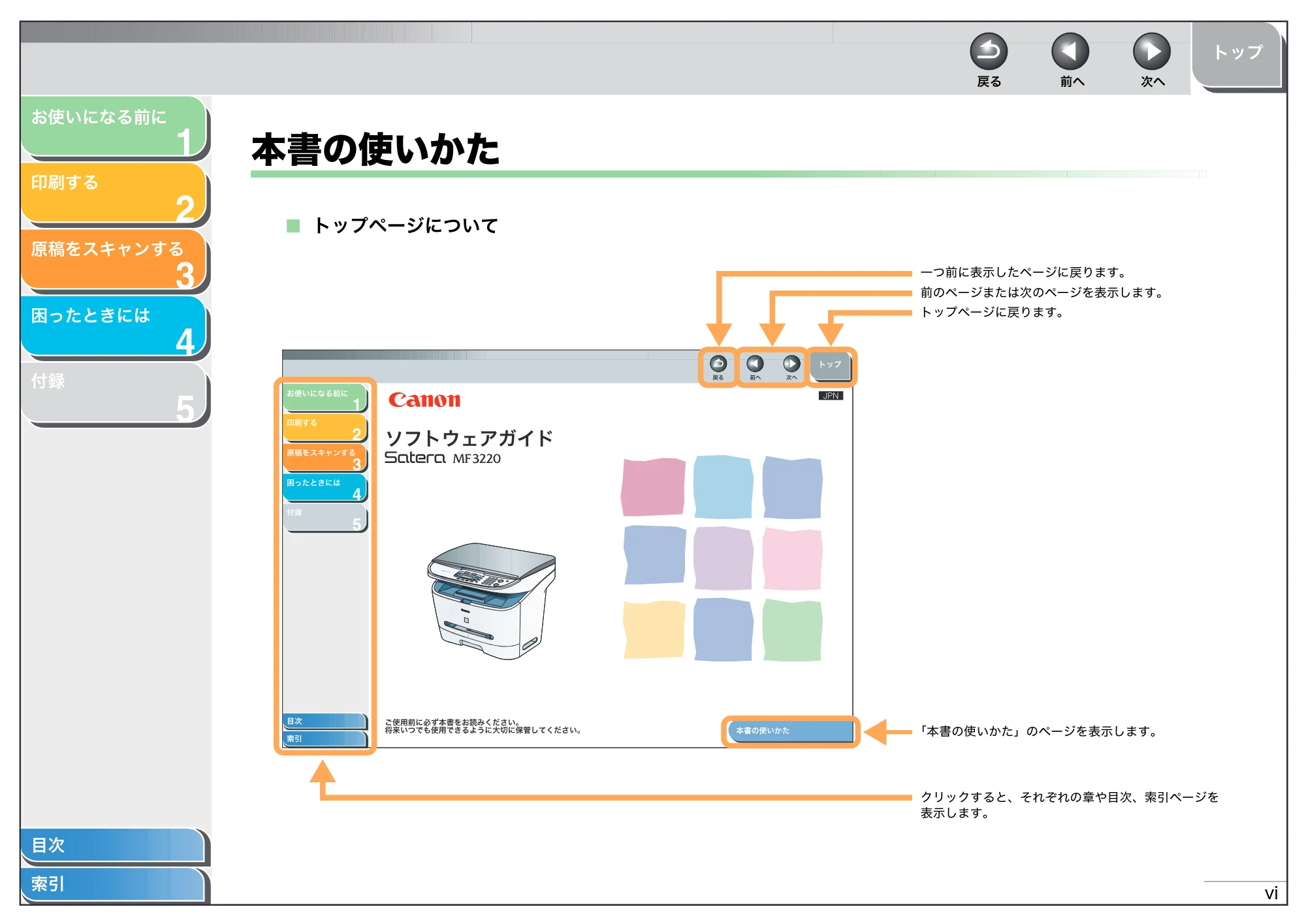The image size is (1306, 924).
Task: Click the heading トップページについて
Action: (x=406, y=225)
